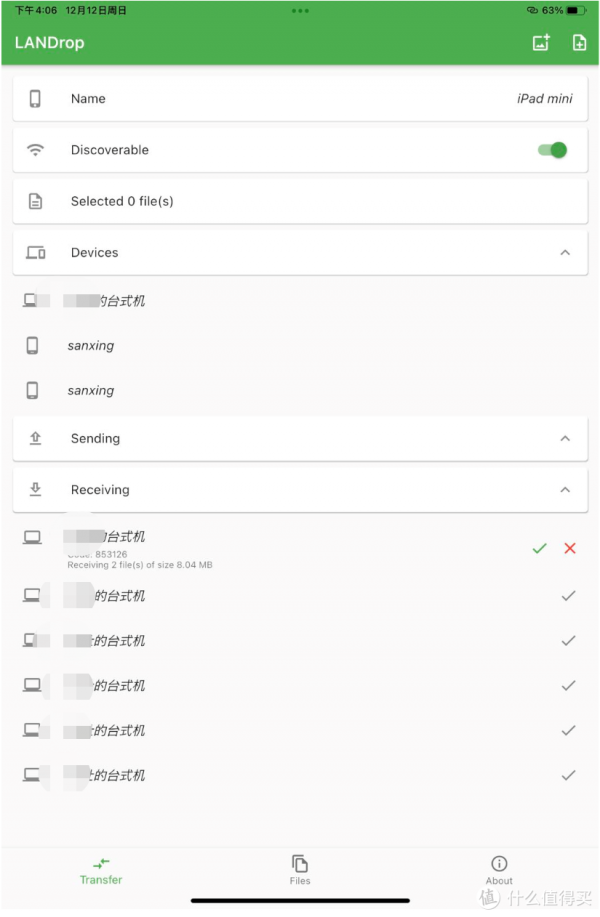Collapse the Sending section

[565, 438]
